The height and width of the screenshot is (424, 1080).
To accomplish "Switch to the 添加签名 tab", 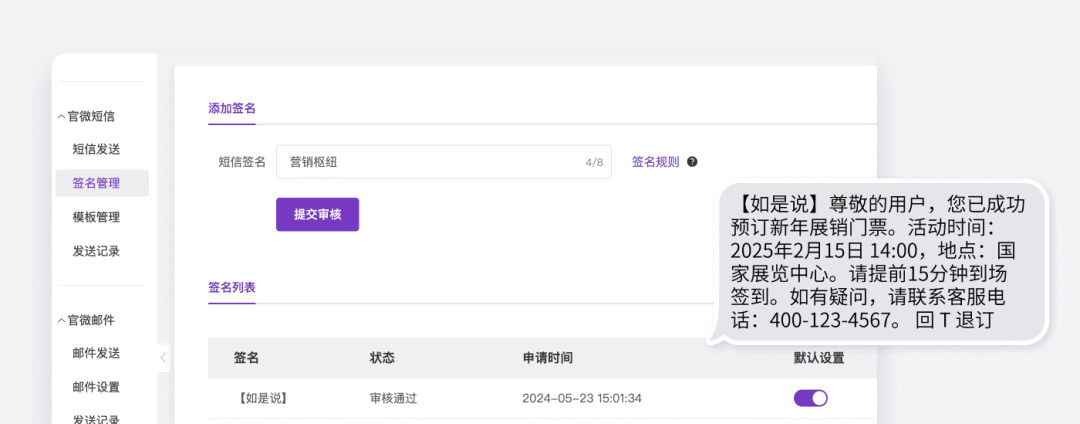I will click(232, 108).
